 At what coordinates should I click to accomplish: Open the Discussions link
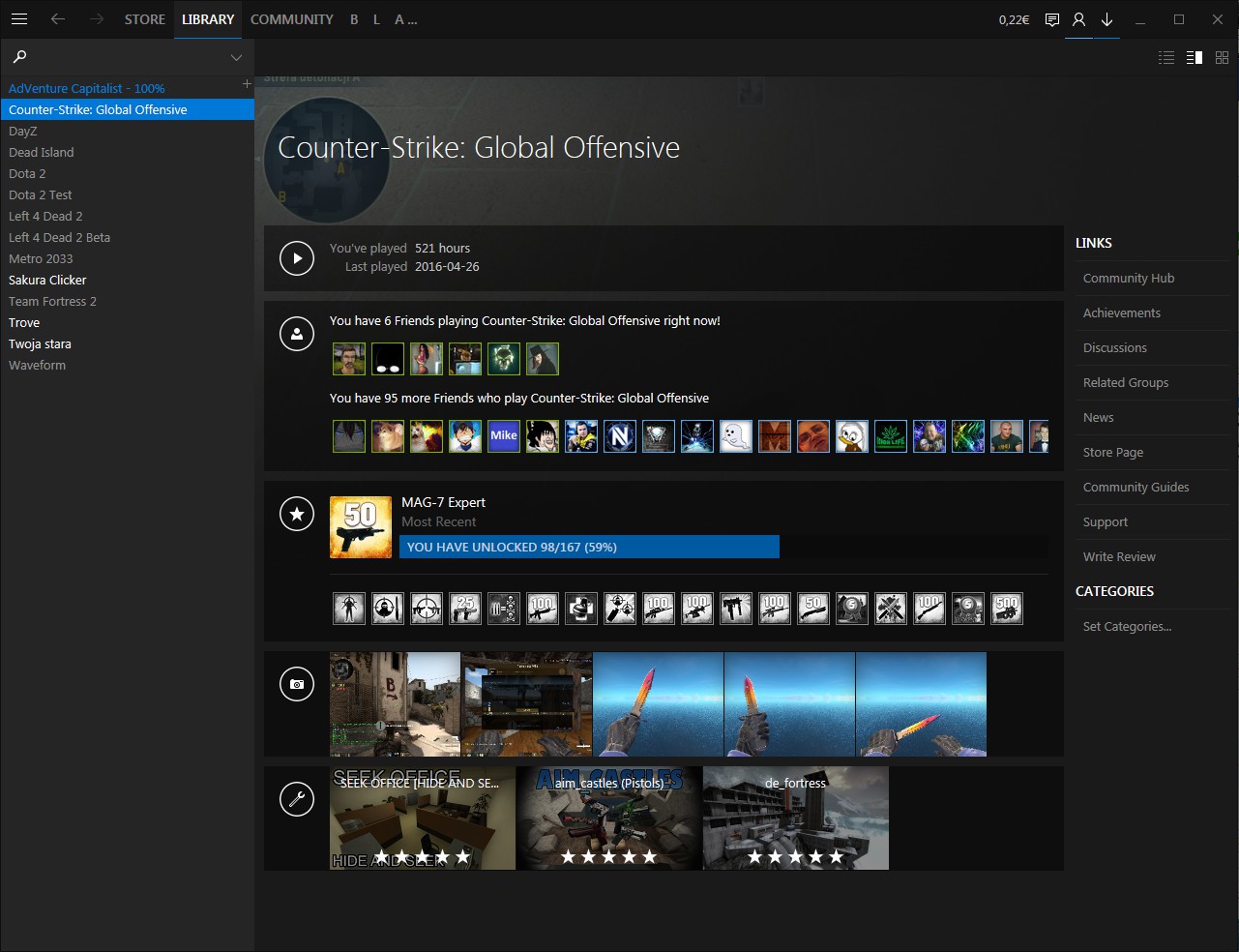pos(1115,348)
